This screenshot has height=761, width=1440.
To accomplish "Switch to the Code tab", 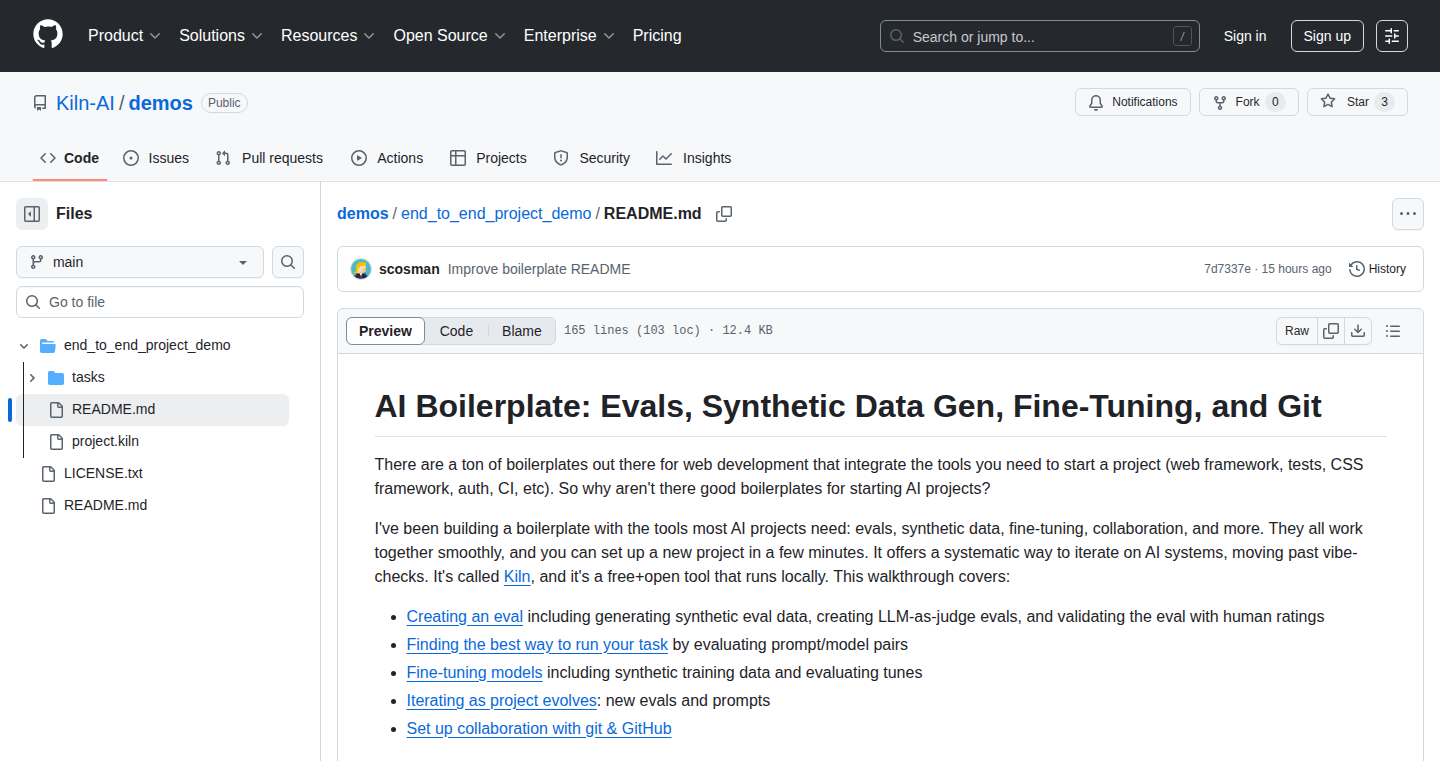I will 70,158.
